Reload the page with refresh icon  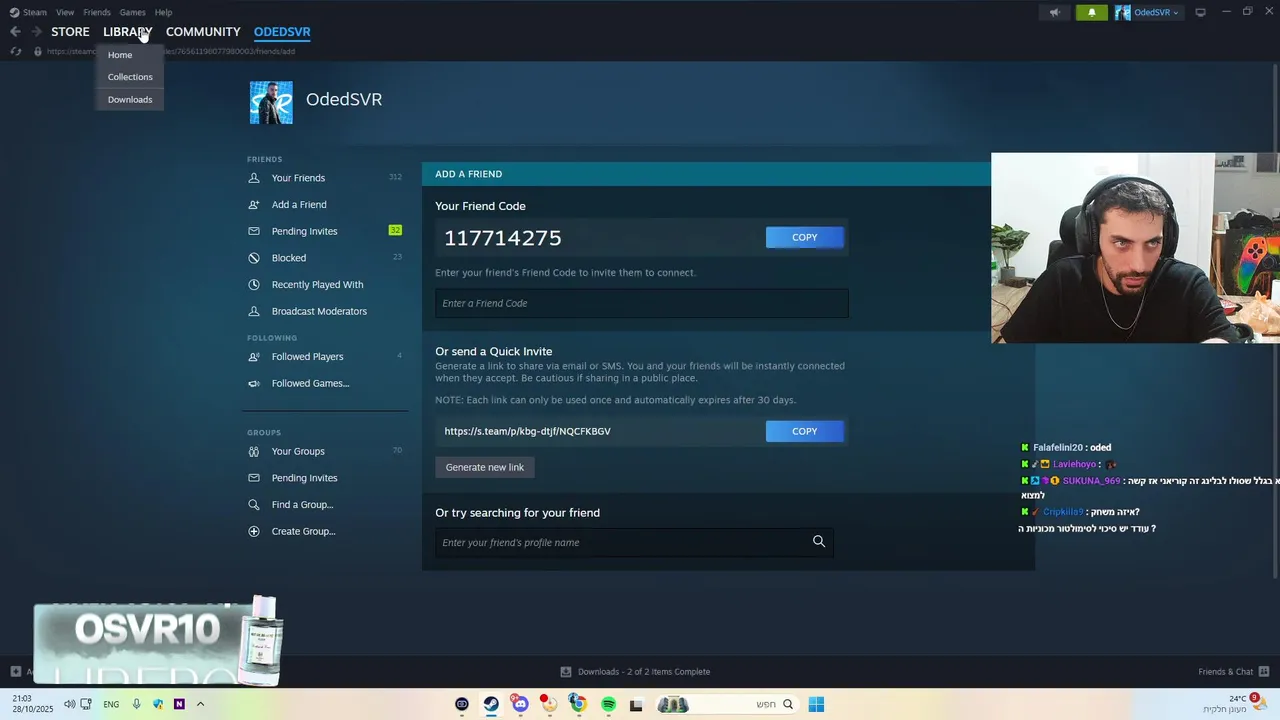point(16,51)
